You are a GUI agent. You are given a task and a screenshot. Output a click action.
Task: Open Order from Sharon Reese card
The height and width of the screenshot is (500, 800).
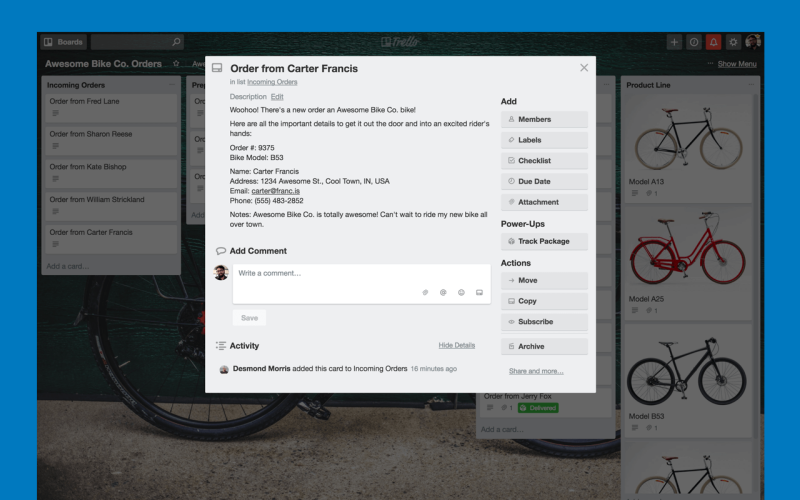coord(111,140)
